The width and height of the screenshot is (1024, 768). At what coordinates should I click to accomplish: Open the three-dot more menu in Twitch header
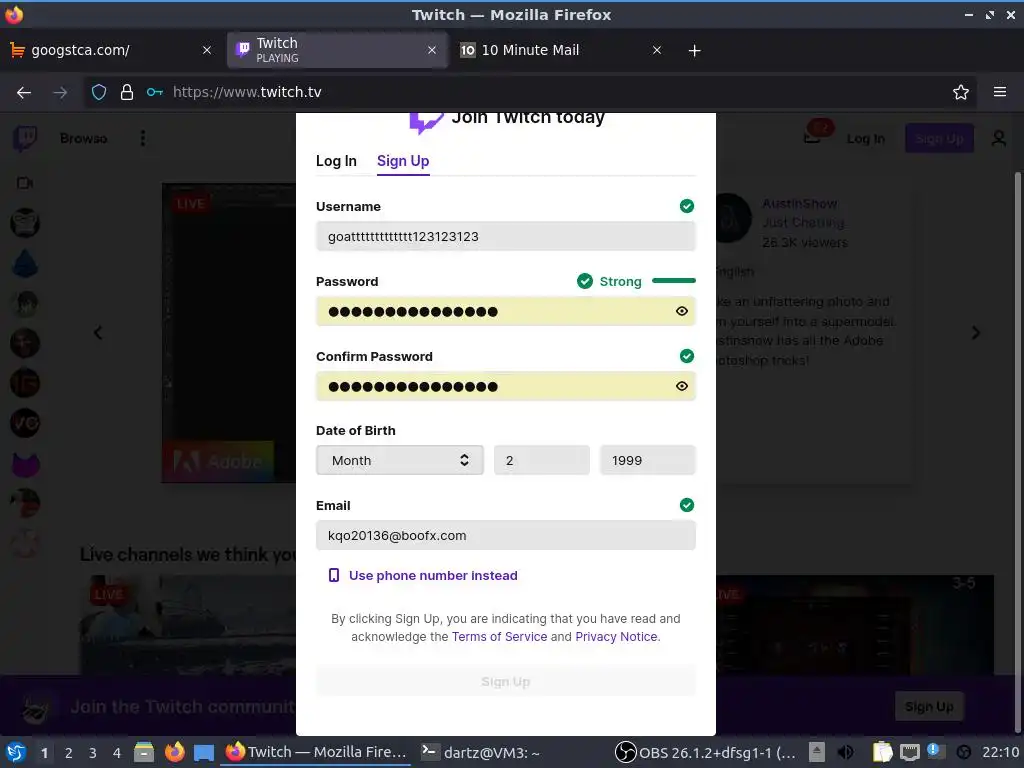coord(143,138)
